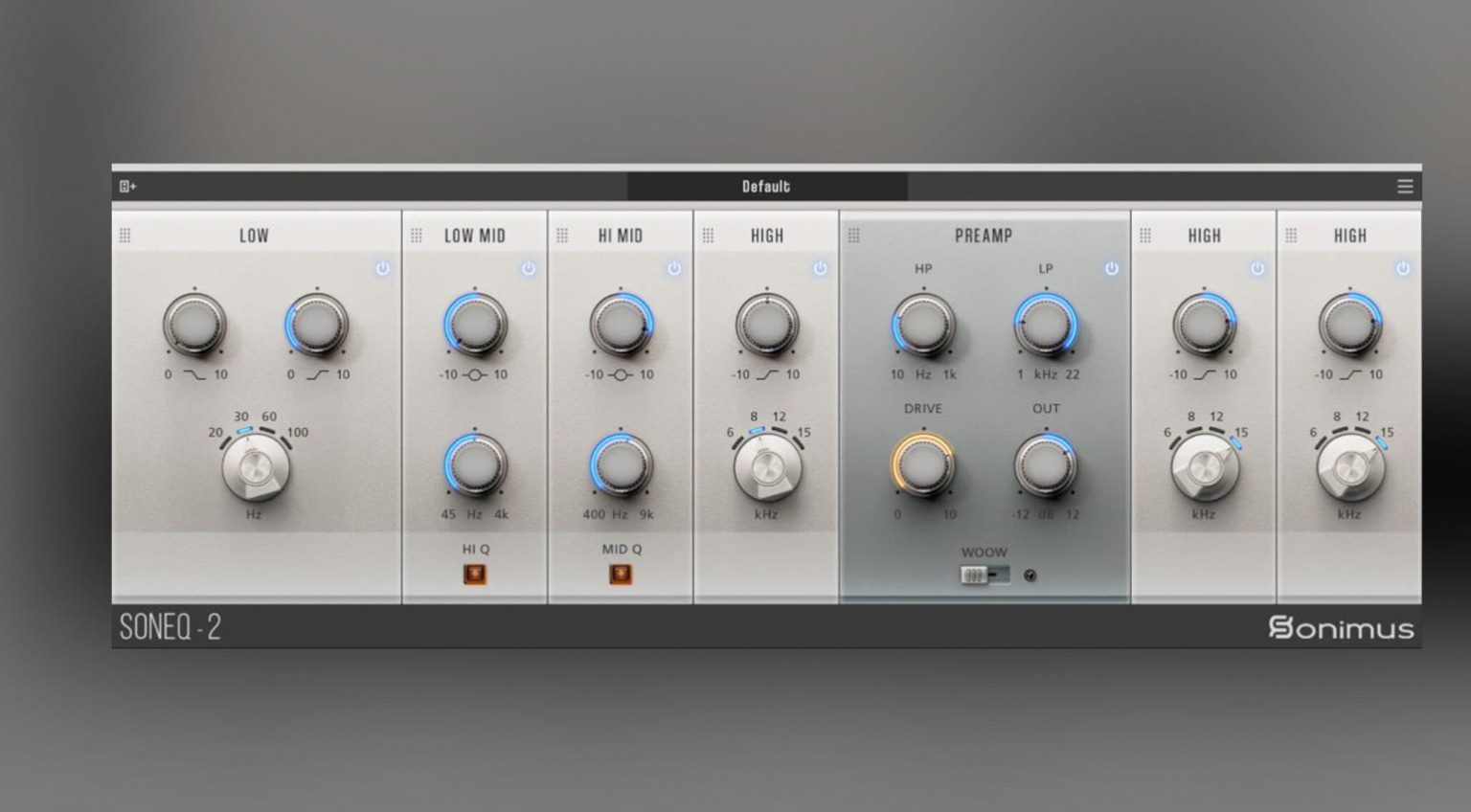This screenshot has height=812, width=1471.
Task: Click the PREAMP module drag-handle icon
Action: coord(857,234)
